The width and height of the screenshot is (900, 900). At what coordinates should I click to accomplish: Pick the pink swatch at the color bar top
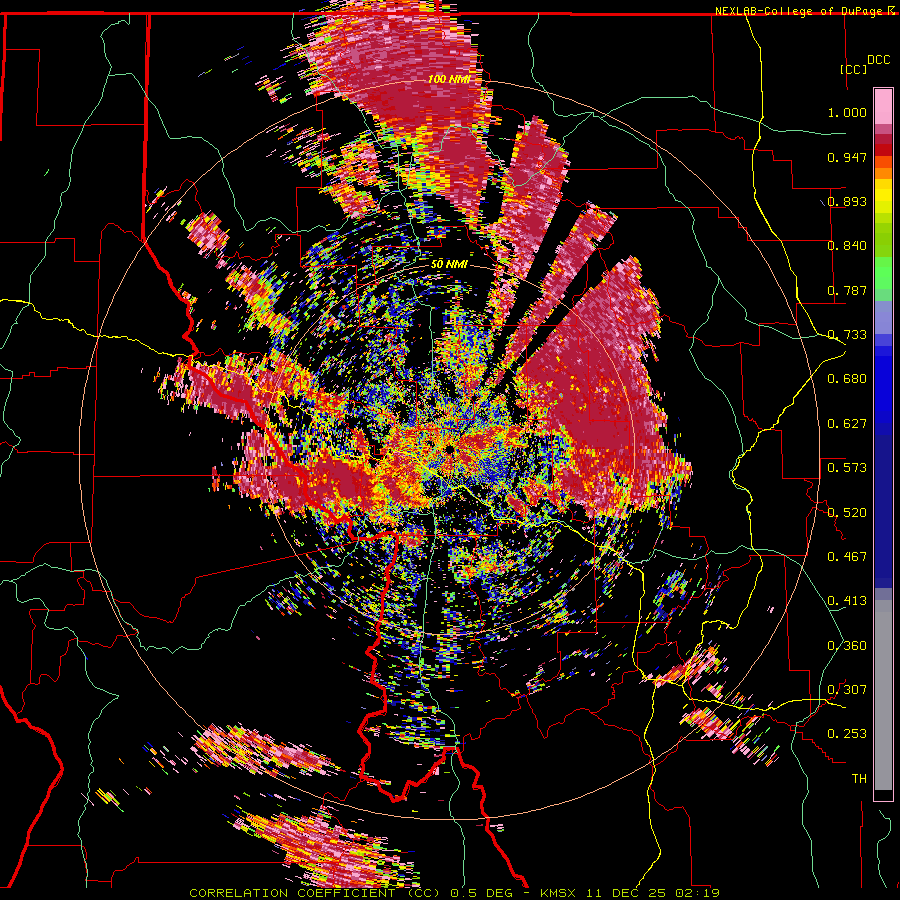tap(883, 106)
